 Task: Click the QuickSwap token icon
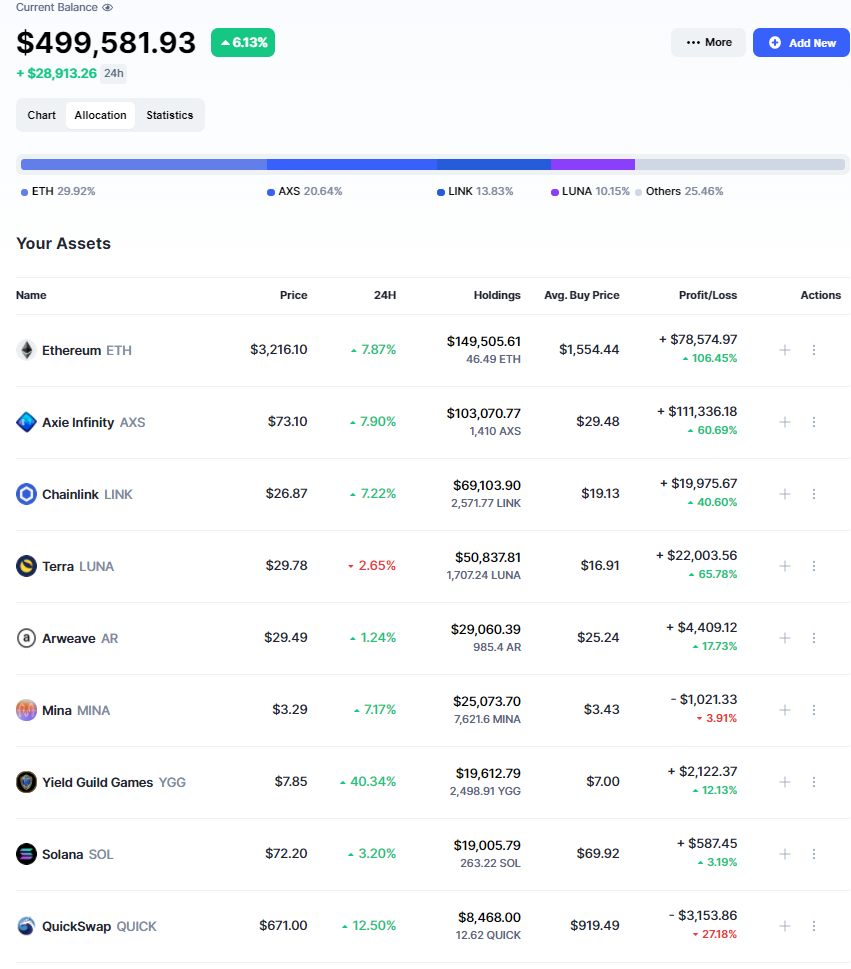point(26,926)
